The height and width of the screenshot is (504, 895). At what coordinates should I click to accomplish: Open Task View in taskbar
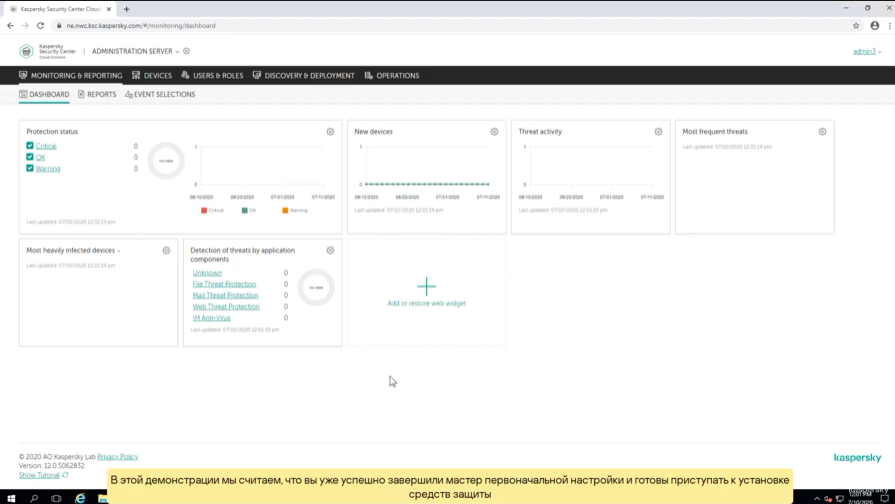pyautogui.click(x=56, y=498)
